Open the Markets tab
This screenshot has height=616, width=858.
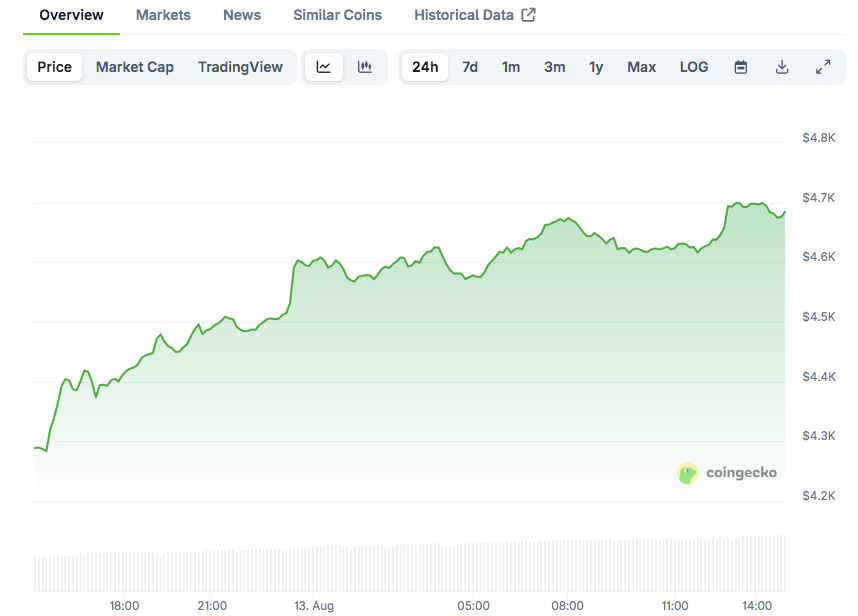163,15
